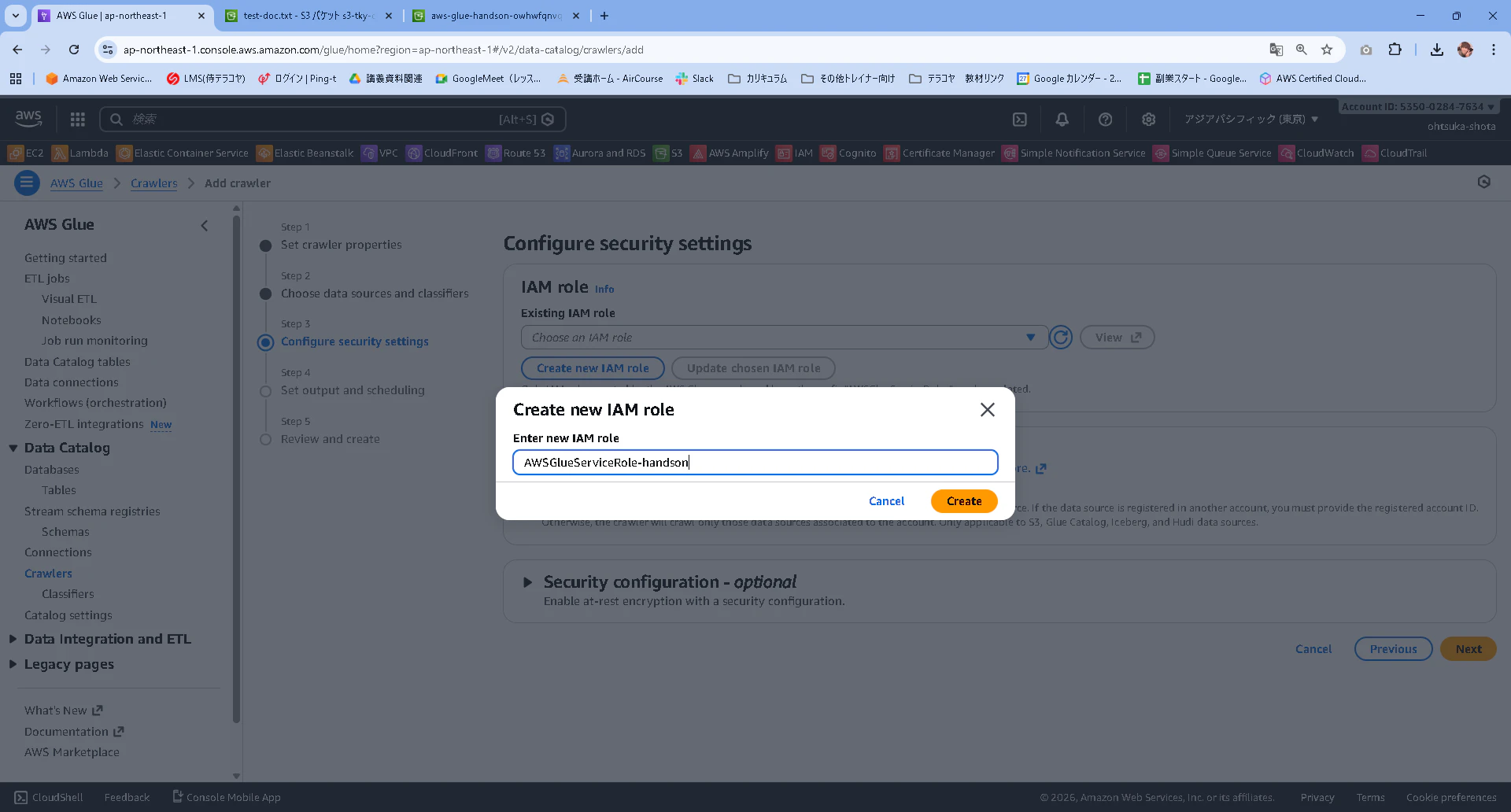Switch to the test-doc.txt S3 browser tab
1511x812 pixels.
pos(308,16)
